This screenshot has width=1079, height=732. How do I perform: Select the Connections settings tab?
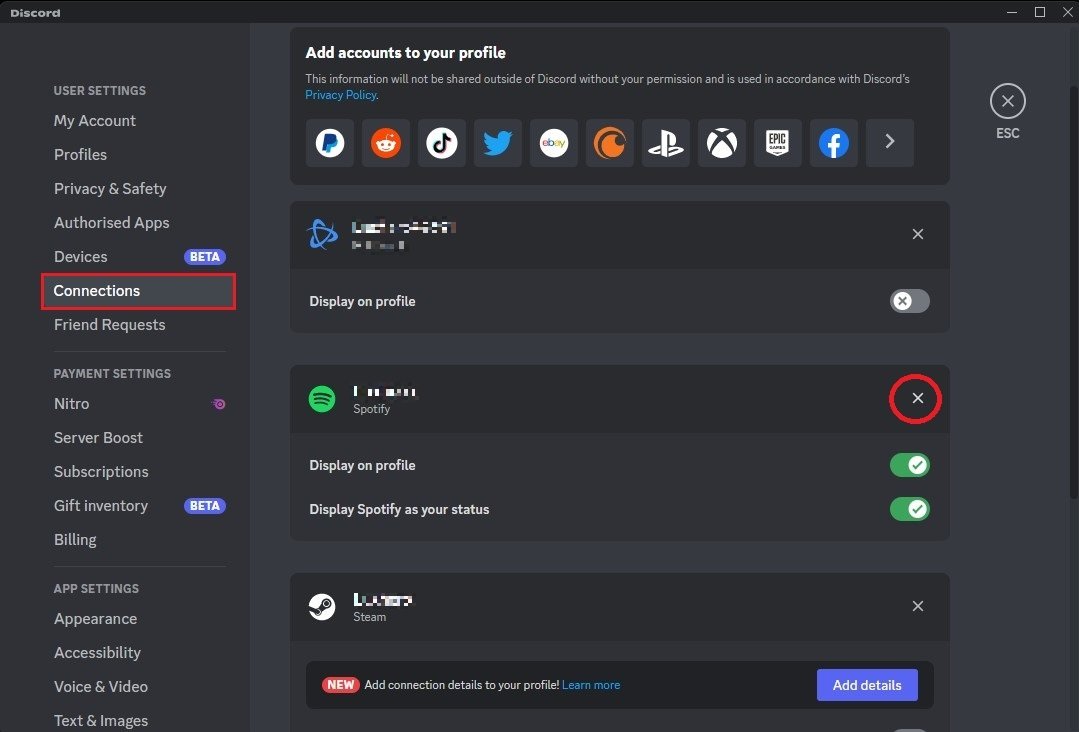pos(139,291)
